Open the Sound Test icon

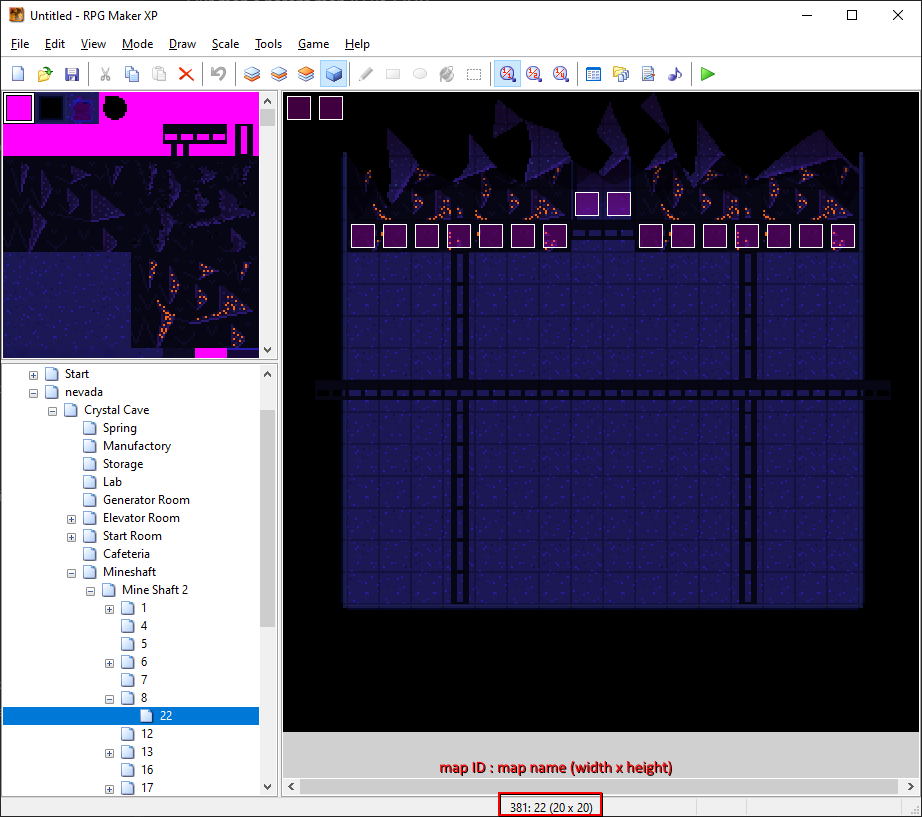pos(675,74)
